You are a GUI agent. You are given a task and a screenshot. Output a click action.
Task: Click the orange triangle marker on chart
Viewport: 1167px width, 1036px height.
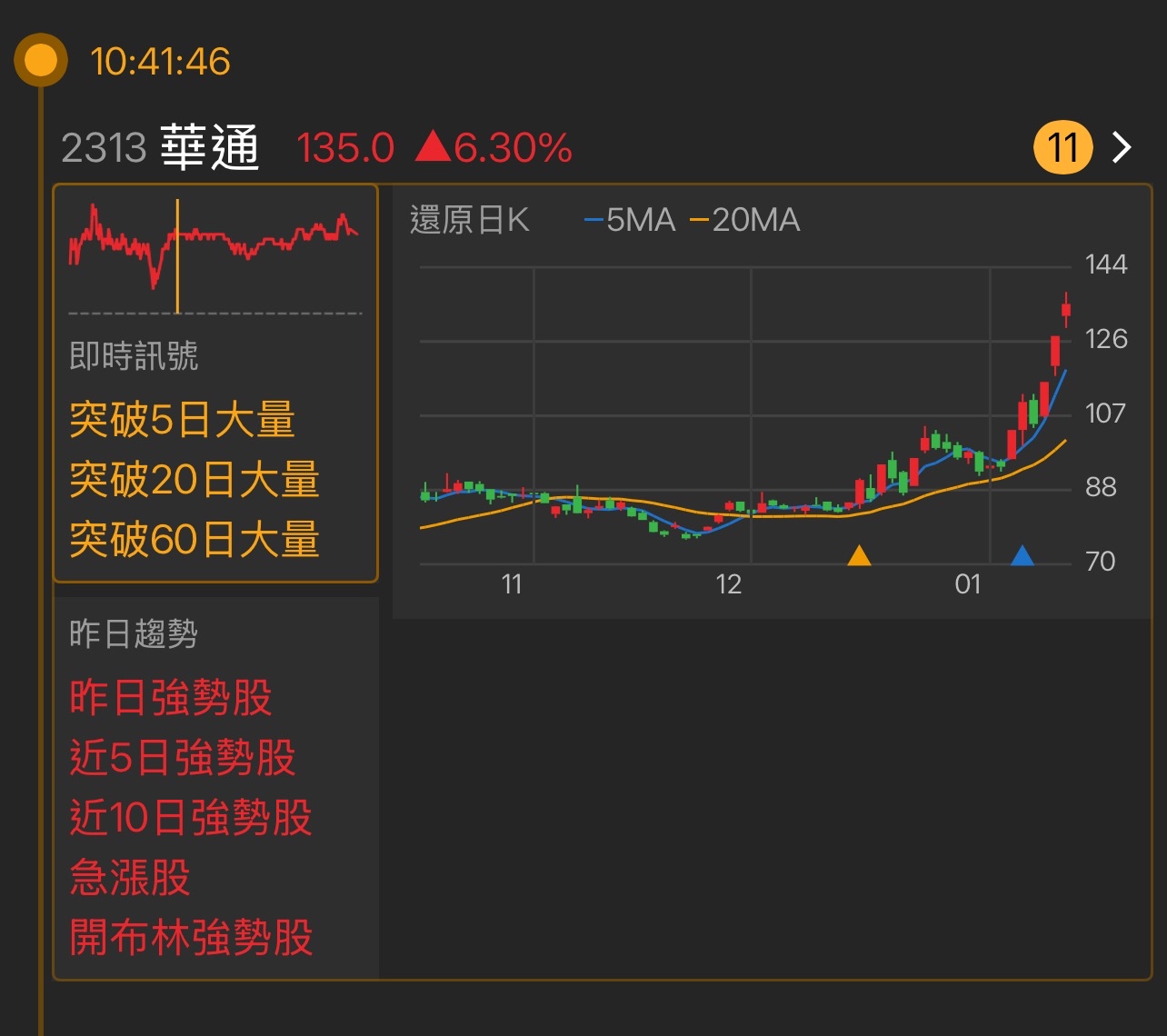(859, 555)
